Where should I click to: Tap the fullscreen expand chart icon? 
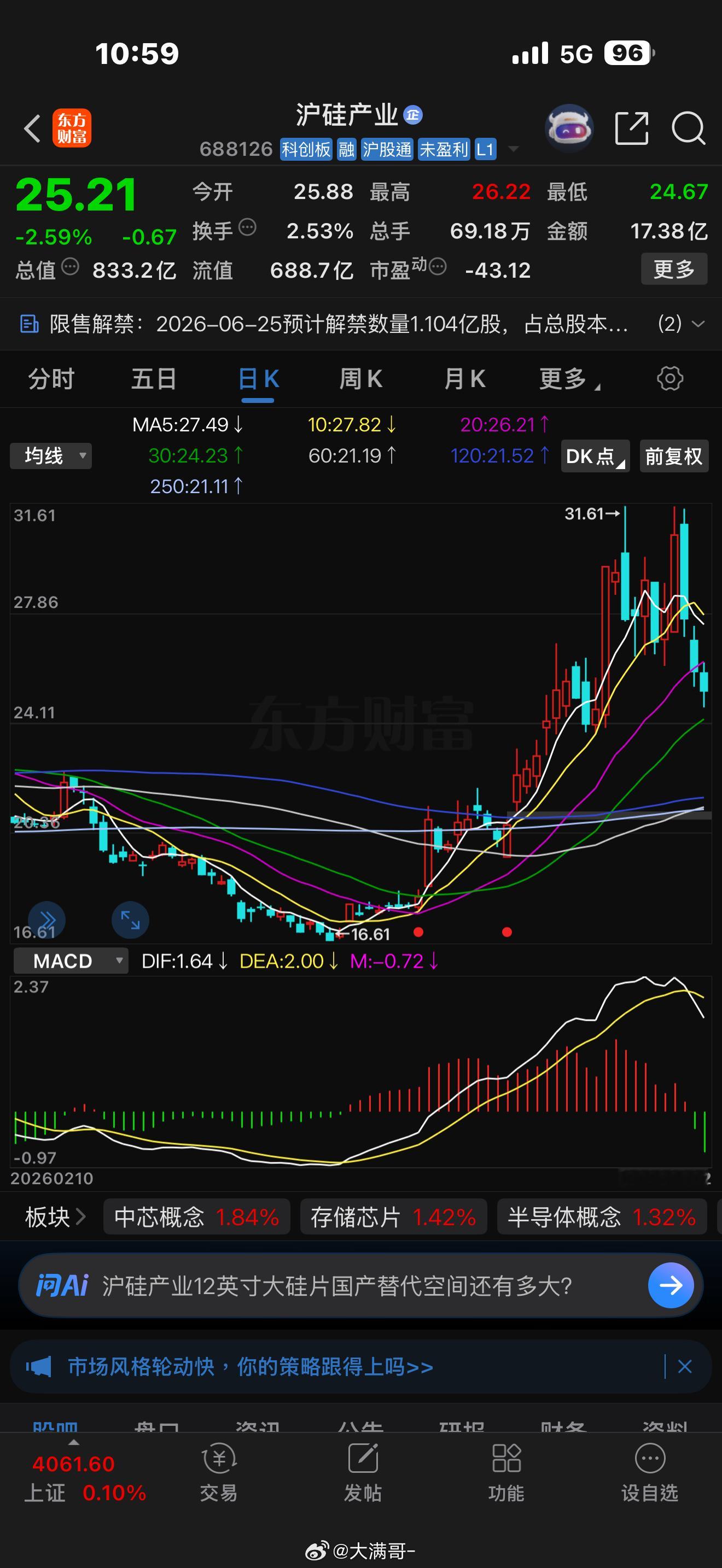pos(130,920)
